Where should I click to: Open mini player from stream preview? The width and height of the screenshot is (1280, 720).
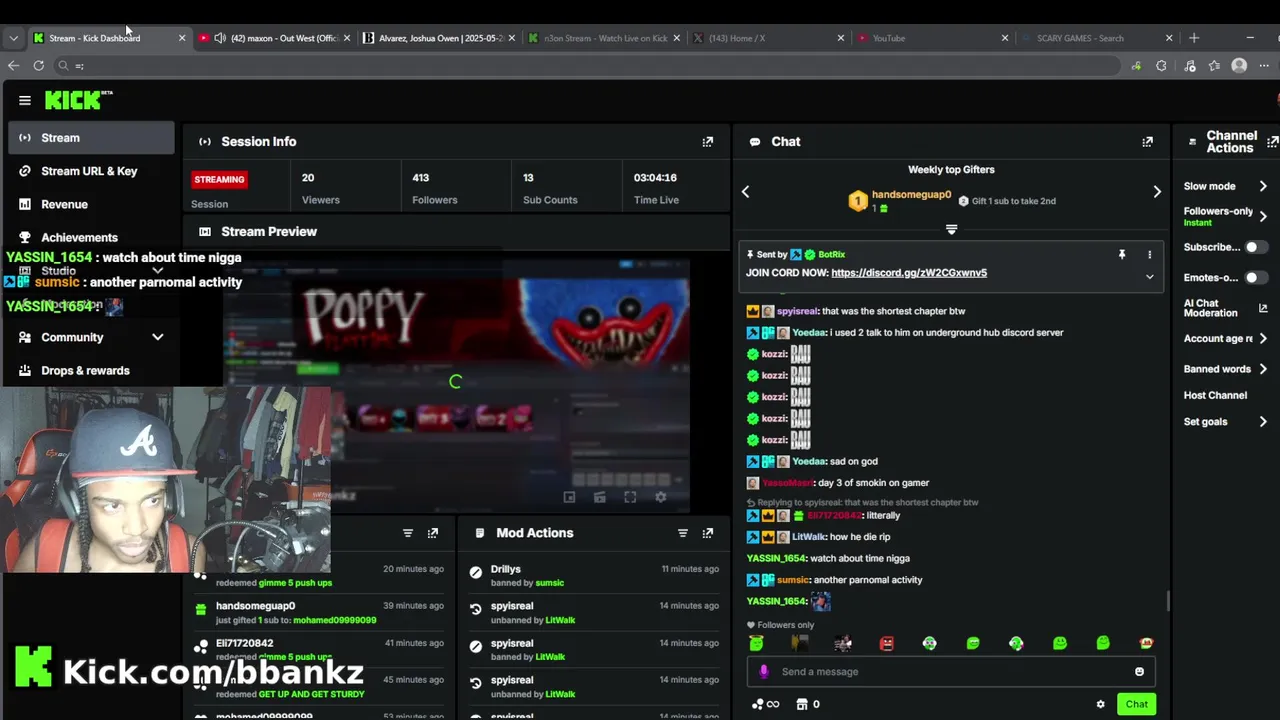pyautogui.click(x=569, y=497)
